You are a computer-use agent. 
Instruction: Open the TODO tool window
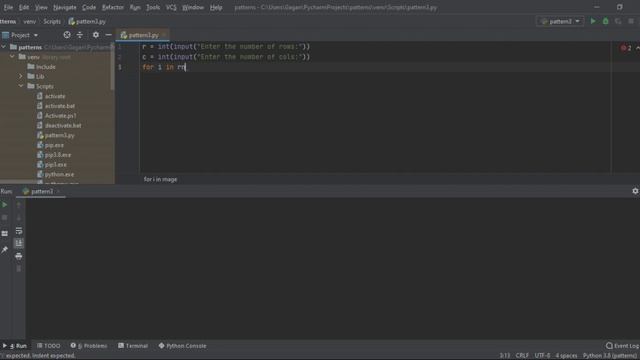(49, 346)
